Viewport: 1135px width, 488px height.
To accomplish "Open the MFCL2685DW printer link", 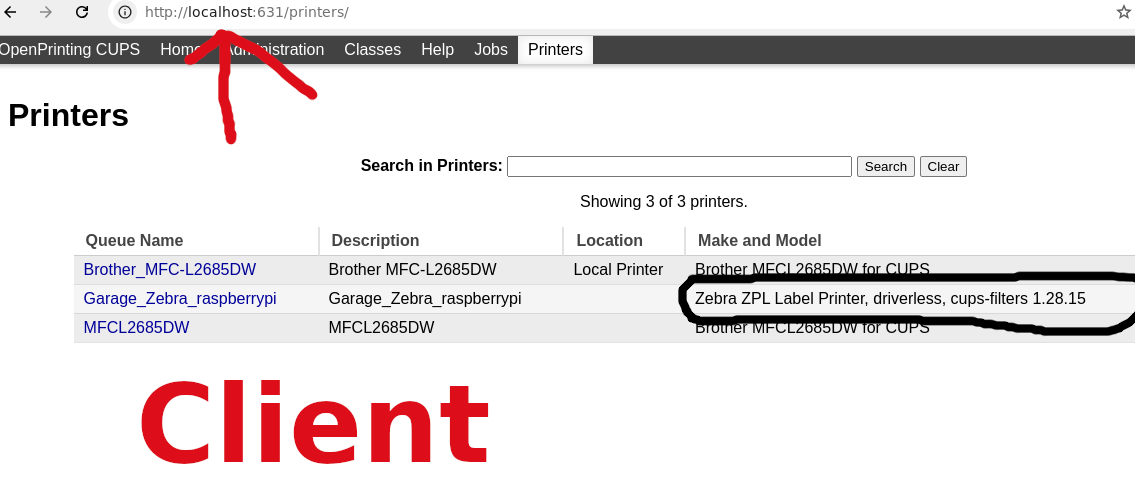I will (136, 328).
